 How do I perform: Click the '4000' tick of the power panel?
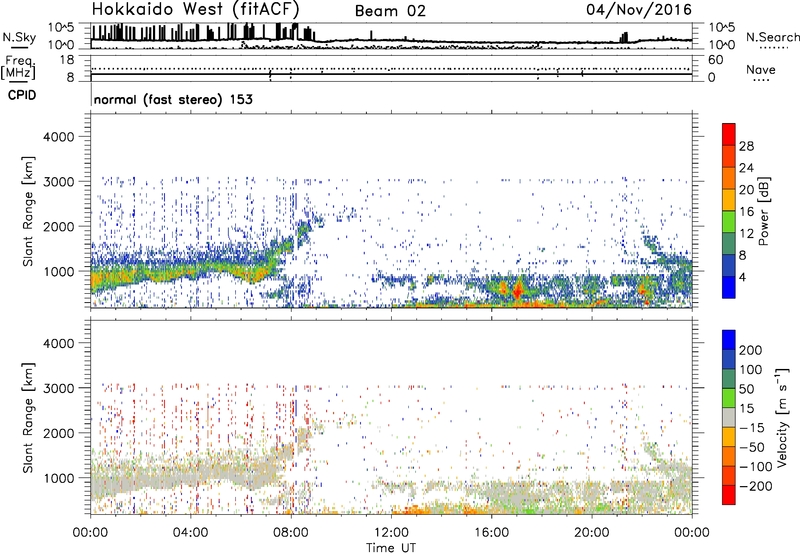[59, 137]
